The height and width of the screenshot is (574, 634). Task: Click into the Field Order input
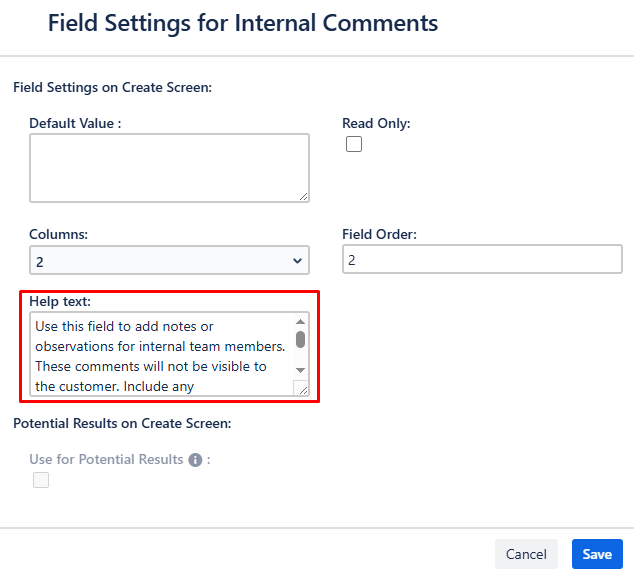[482, 260]
